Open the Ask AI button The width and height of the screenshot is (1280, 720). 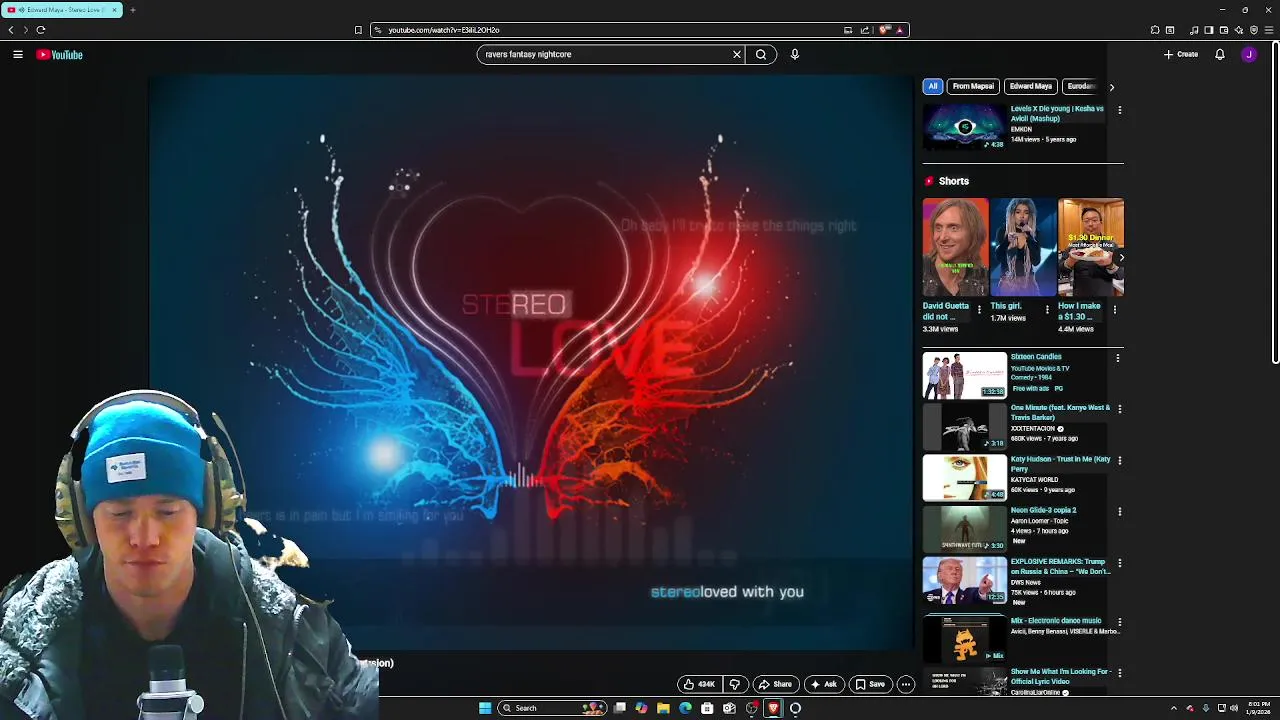(x=824, y=684)
